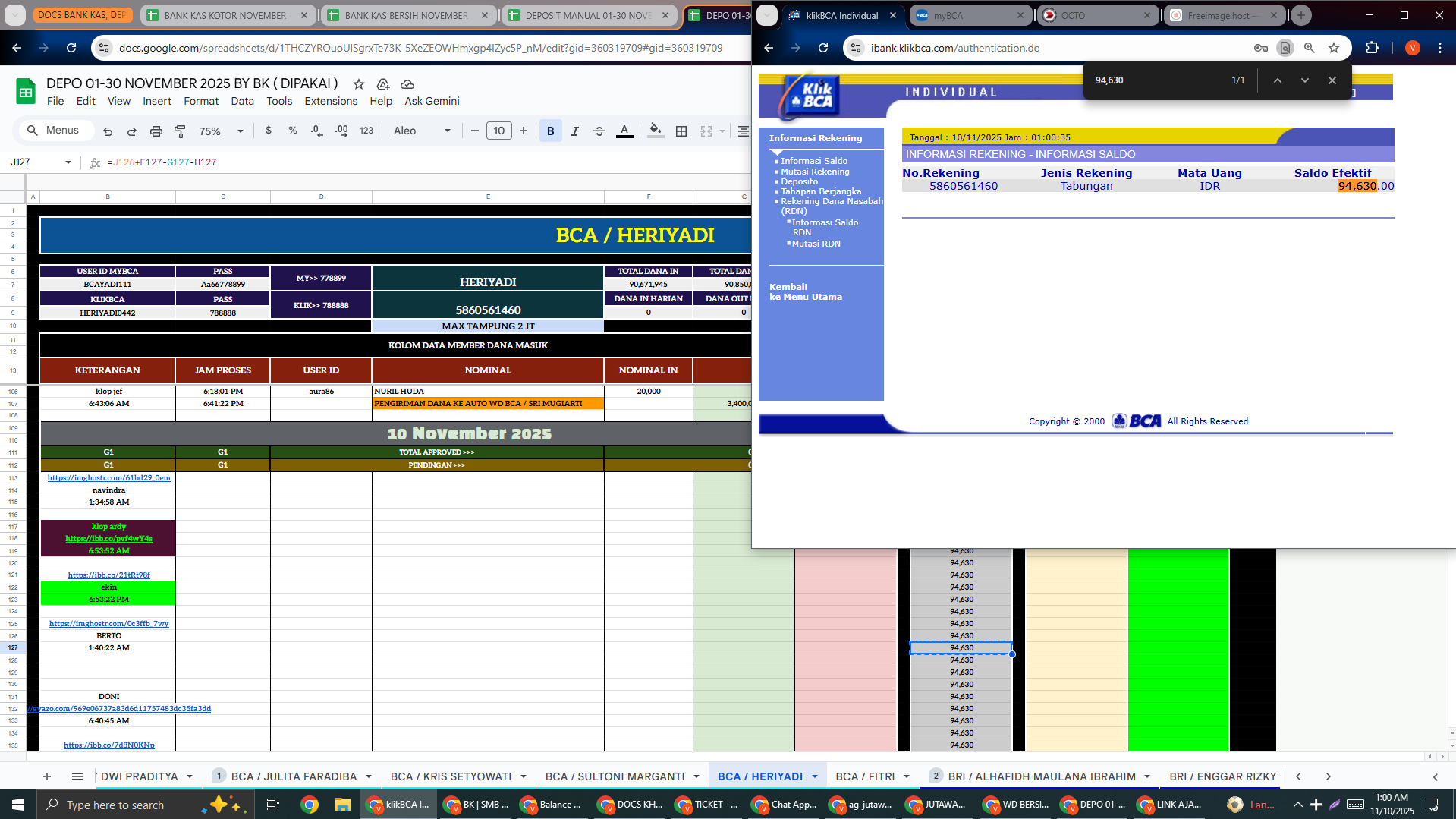Open the Data menu in Sheets
1456x819 pixels.
click(243, 101)
